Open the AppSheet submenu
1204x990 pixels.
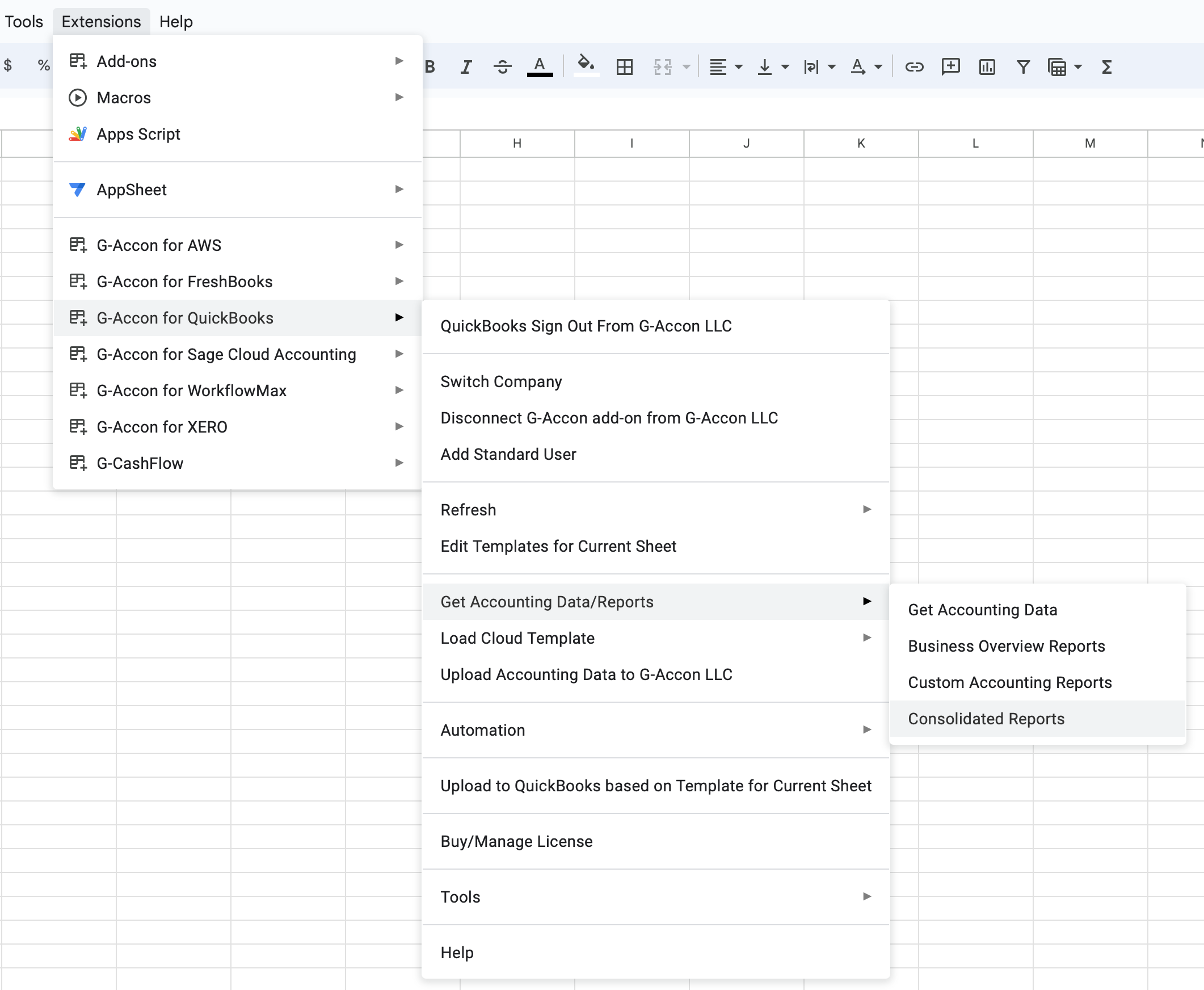pyautogui.click(x=237, y=190)
